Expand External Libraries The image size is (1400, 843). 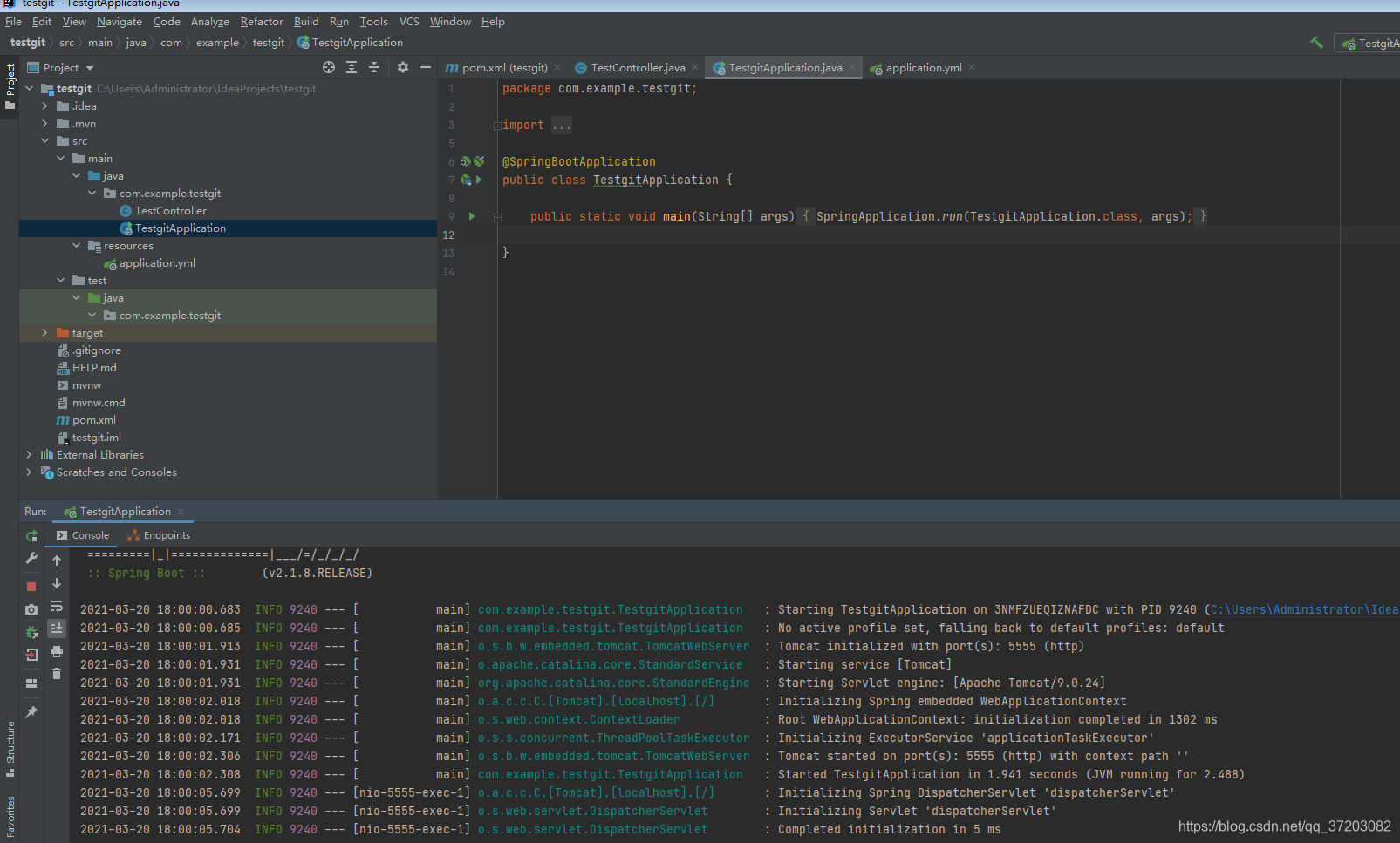pos(29,454)
